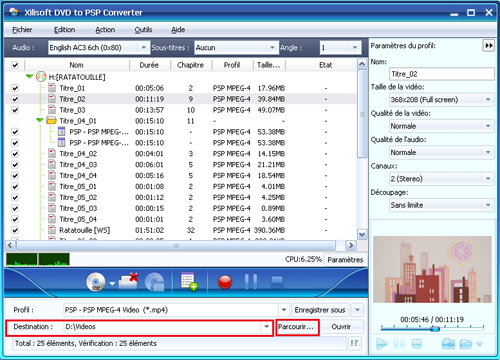The image size is (500, 360).
Task: Stop the preview video playback
Action: point(417,344)
